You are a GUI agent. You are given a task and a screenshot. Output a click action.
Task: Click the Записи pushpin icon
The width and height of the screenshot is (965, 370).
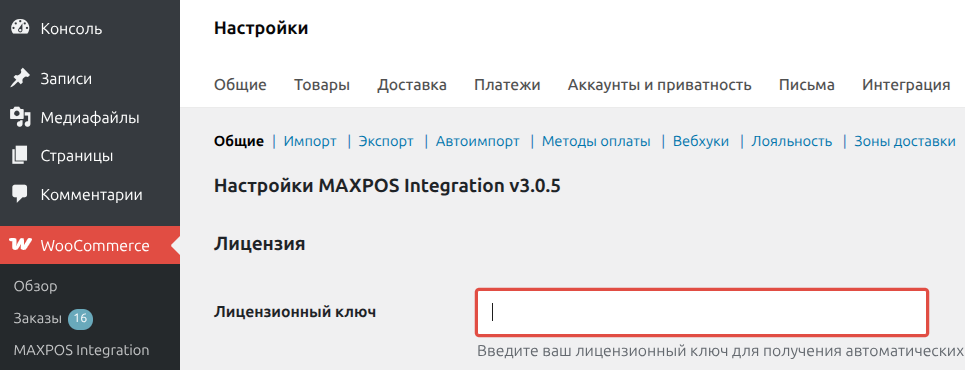point(20,79)
